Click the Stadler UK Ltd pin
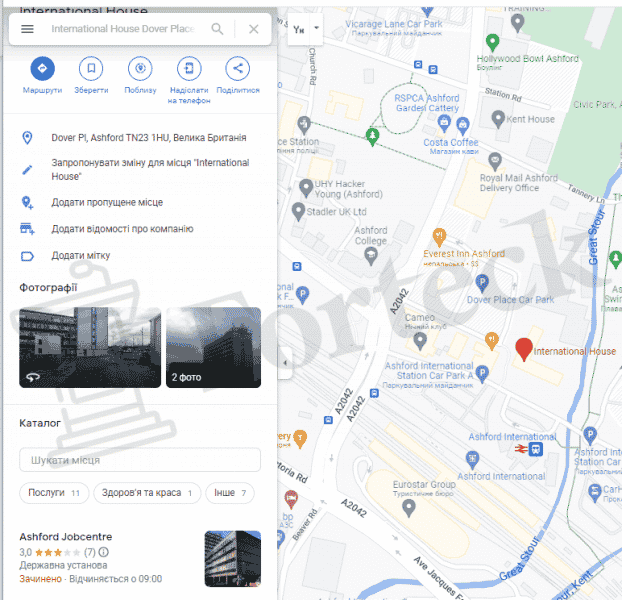 298,211
